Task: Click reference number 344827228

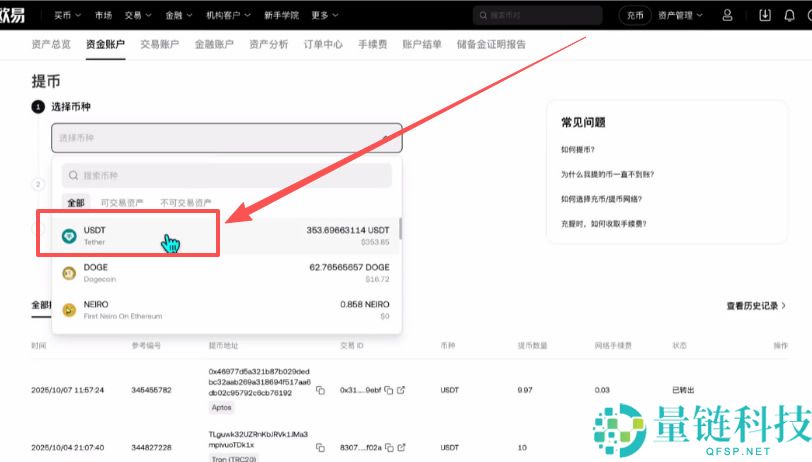Action: click(x=151, y=447)
